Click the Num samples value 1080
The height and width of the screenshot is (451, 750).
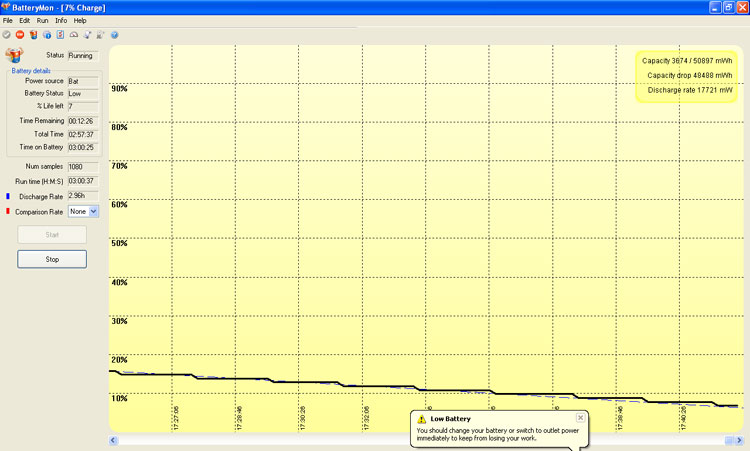point(83,167)
